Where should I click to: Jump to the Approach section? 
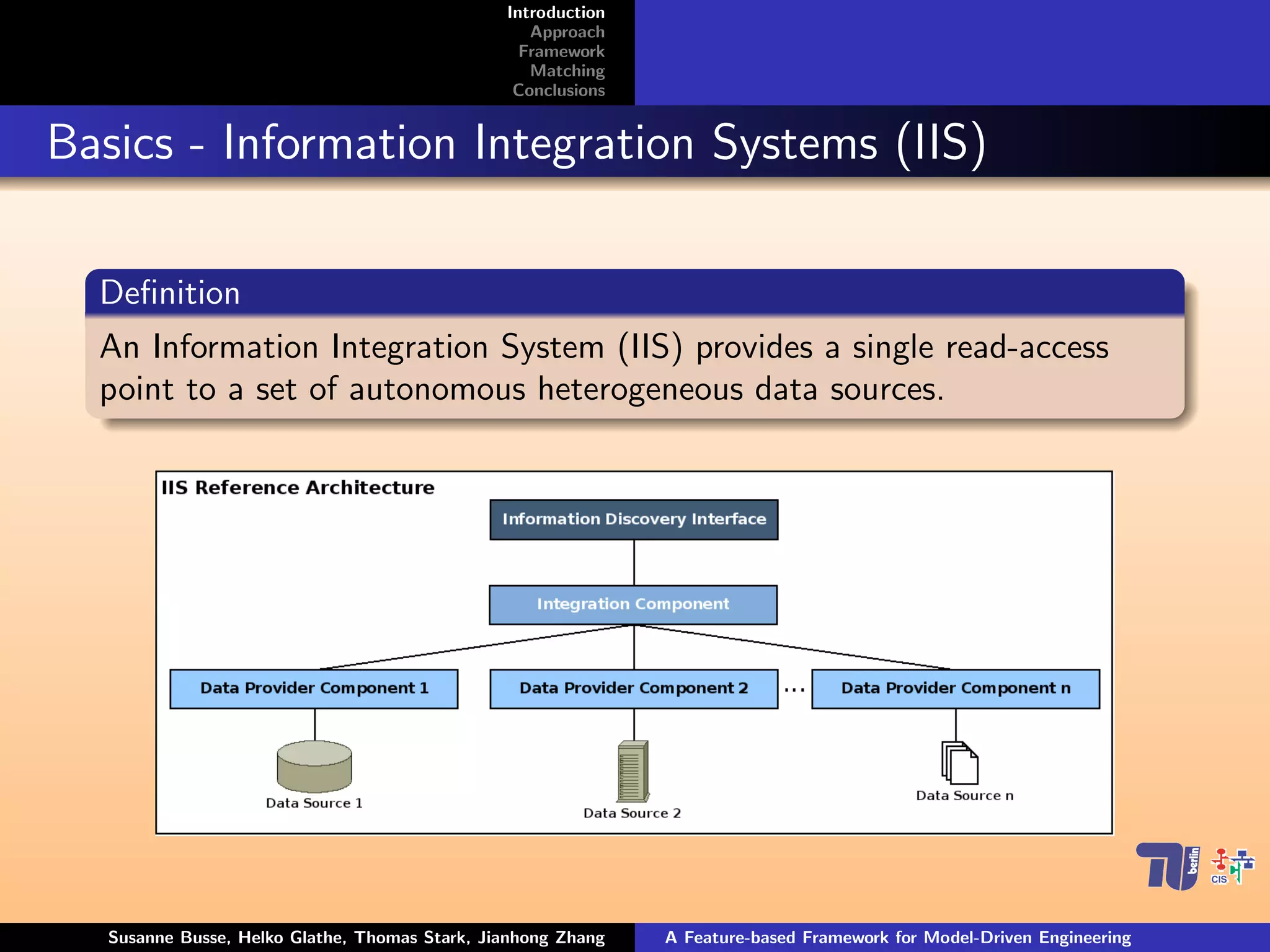point(567,32)
